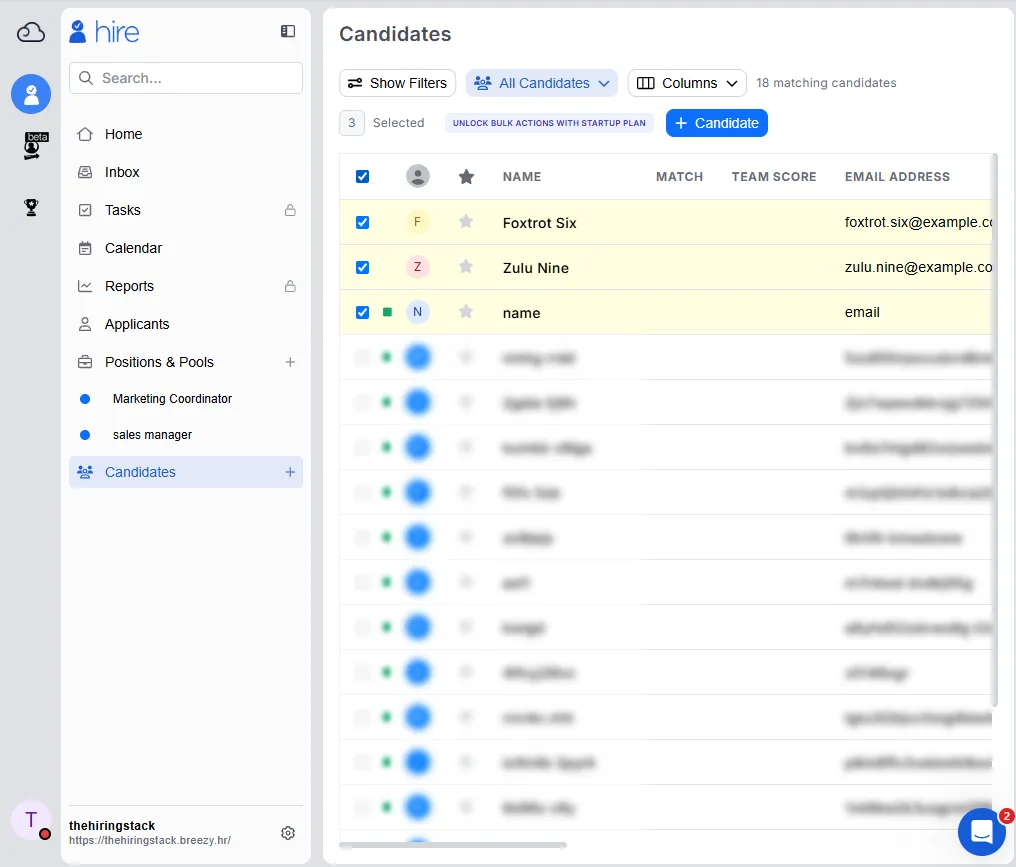The height and width of the screenshot is (867, 1016).
Task: Uncheck the name row checkbox
Action: coord(363,312)
